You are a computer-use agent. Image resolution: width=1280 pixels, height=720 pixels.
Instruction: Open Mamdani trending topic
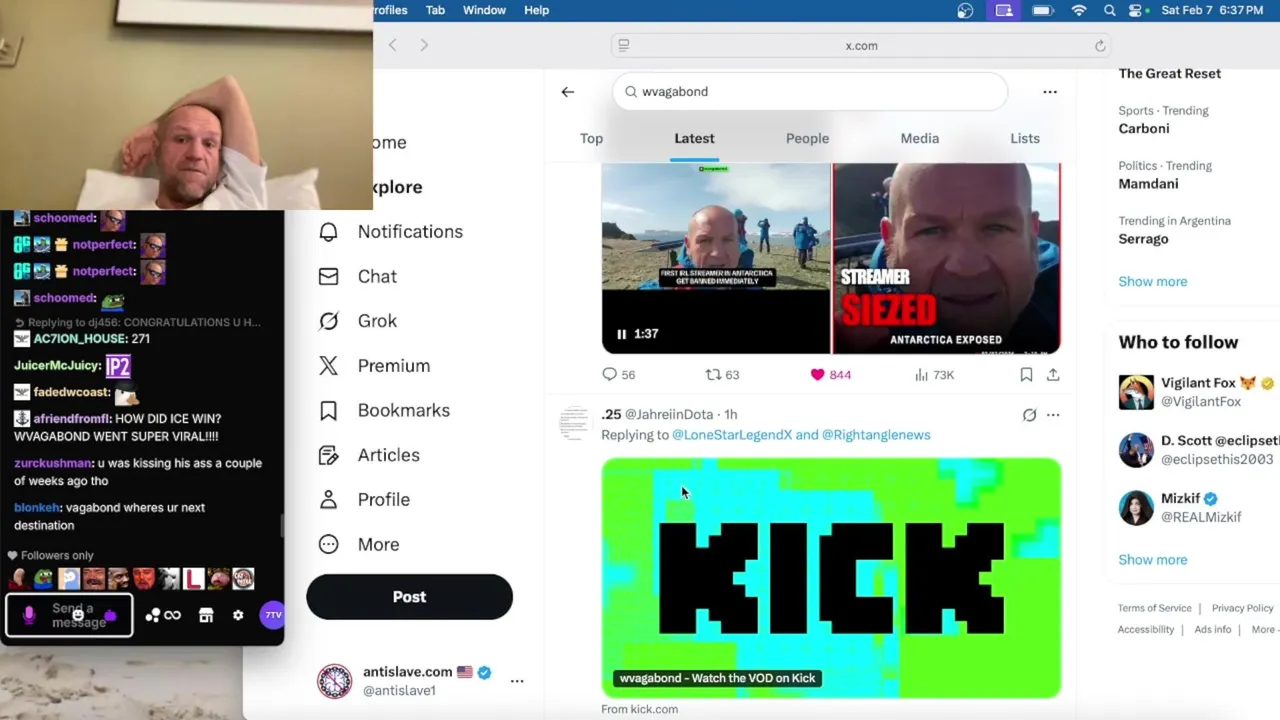(x=1148, y=184)
